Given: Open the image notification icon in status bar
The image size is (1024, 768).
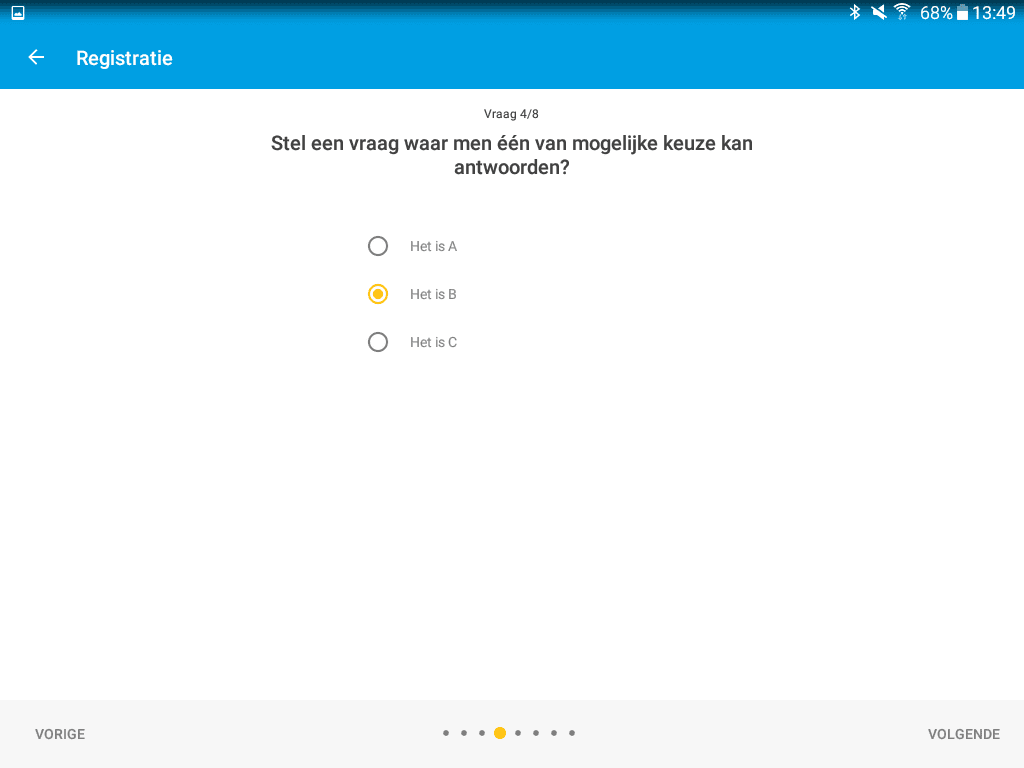Looking at the screenshot, I should 18,13.
